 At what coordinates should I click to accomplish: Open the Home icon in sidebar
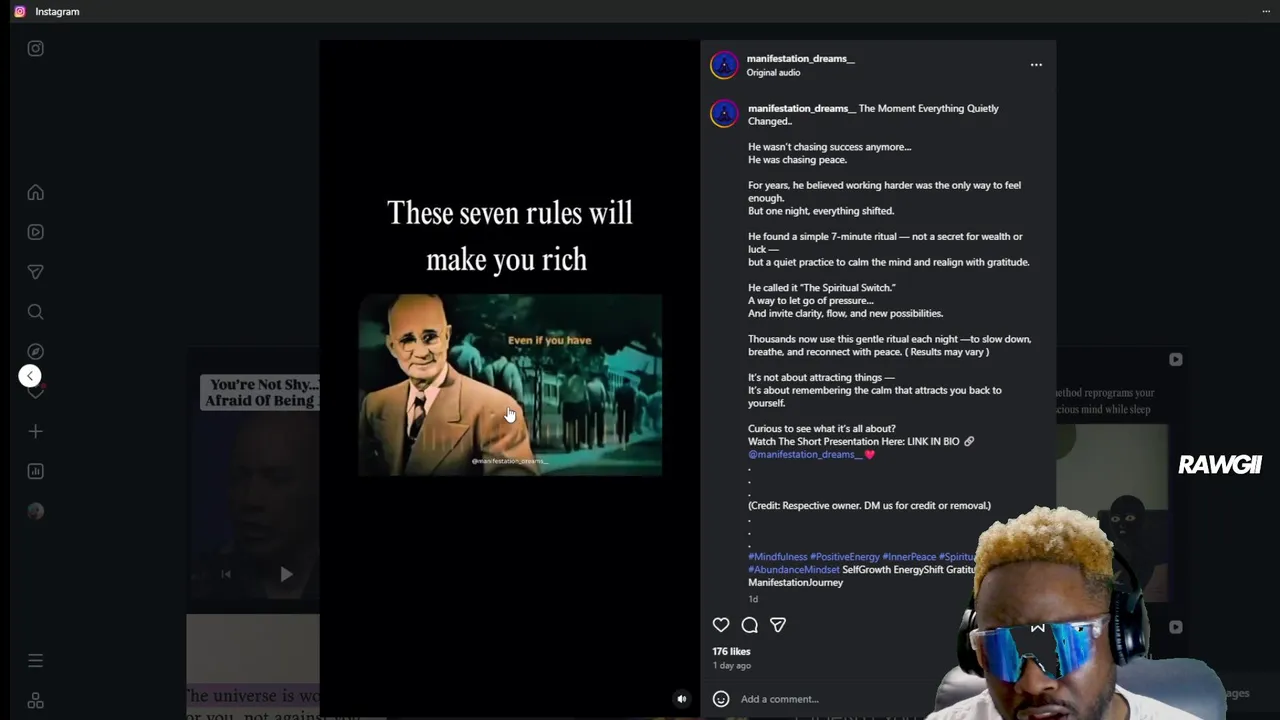point(35,192)
